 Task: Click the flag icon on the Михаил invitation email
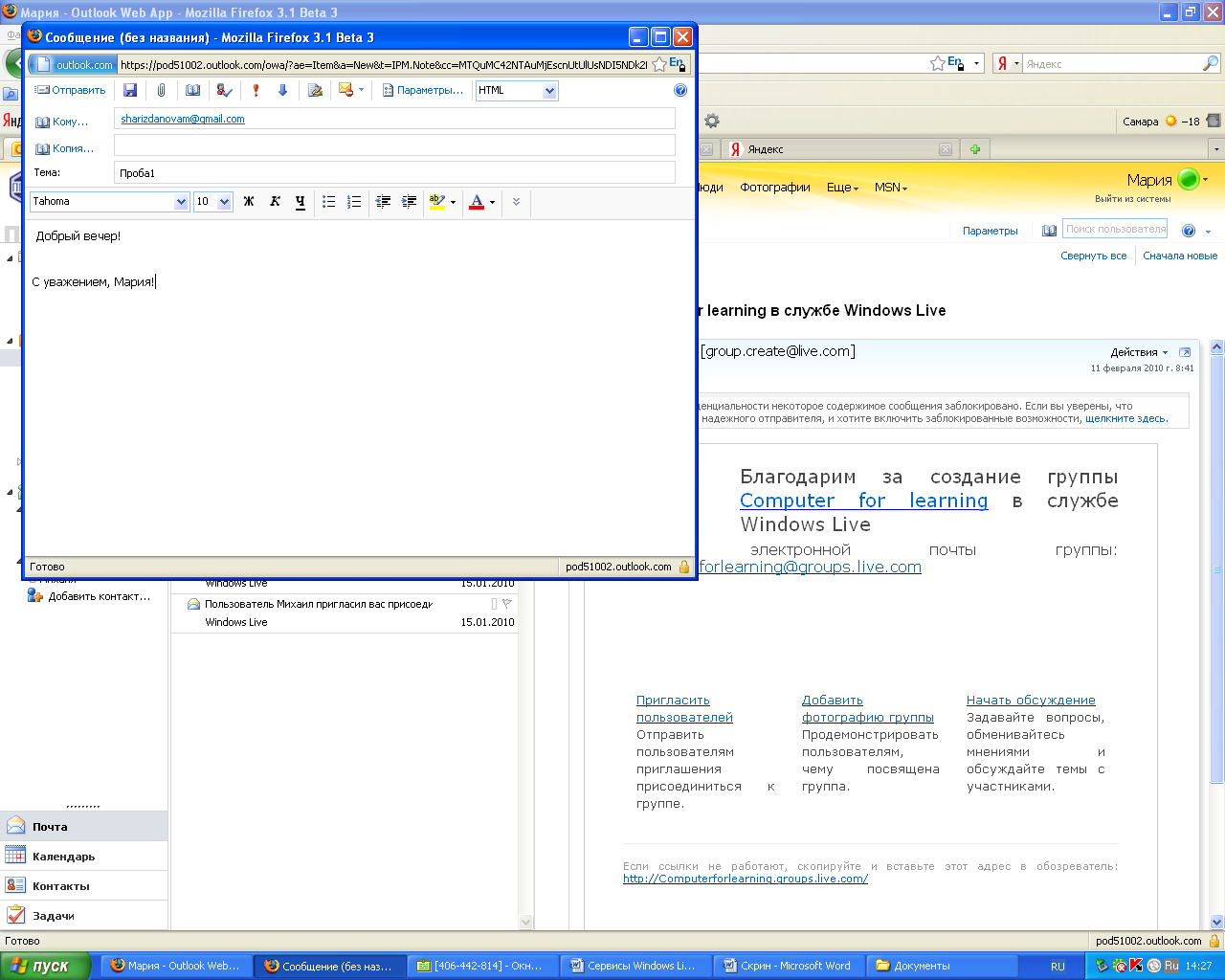click(507, 604)
